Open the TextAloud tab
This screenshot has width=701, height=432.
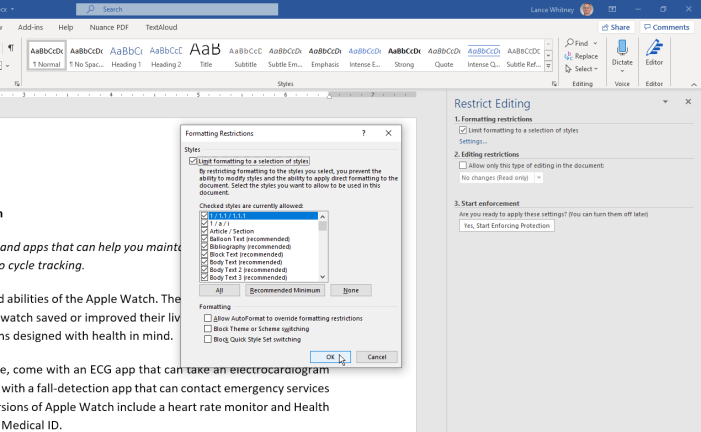[161, 27]
